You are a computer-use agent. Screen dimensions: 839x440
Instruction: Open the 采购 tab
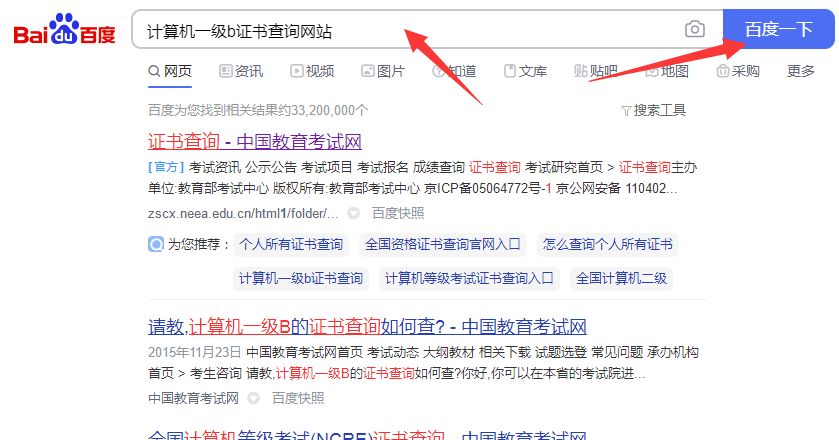pyautogui.click(x=738, y=71)
